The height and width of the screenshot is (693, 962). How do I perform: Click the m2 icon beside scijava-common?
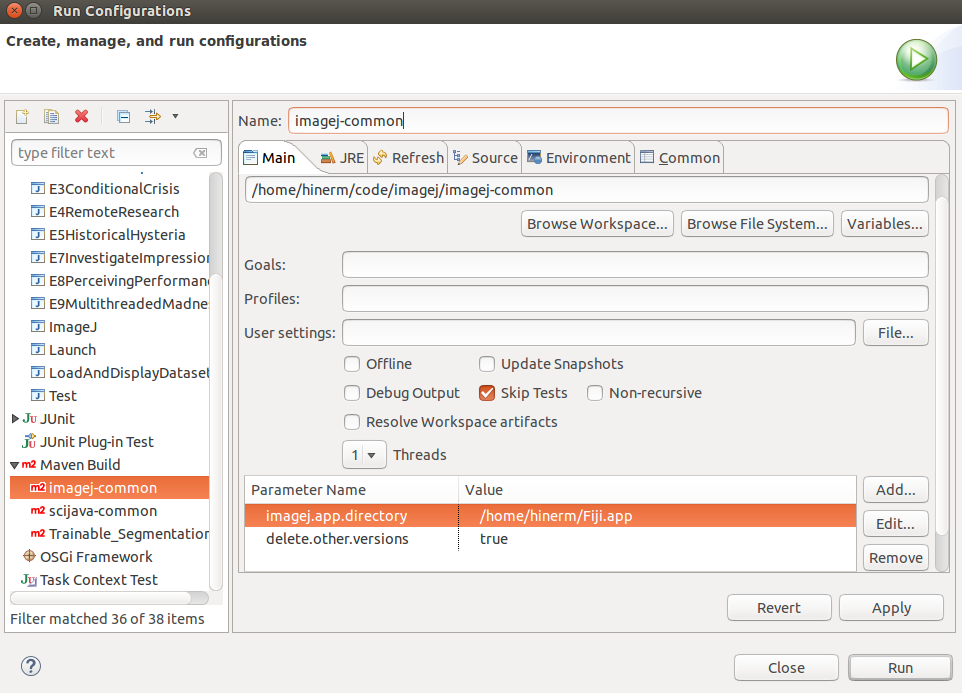pyautogui.click(x=38, y=510)
